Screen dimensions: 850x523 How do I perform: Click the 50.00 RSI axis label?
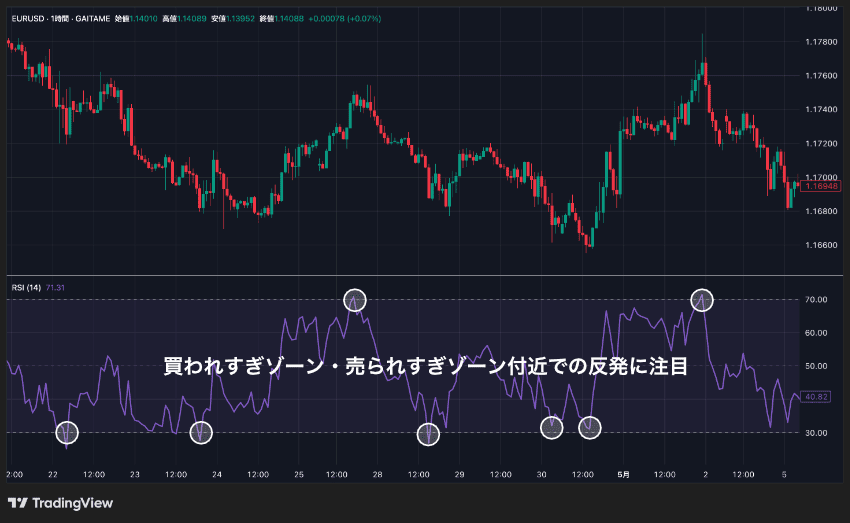tap(816, 366)
